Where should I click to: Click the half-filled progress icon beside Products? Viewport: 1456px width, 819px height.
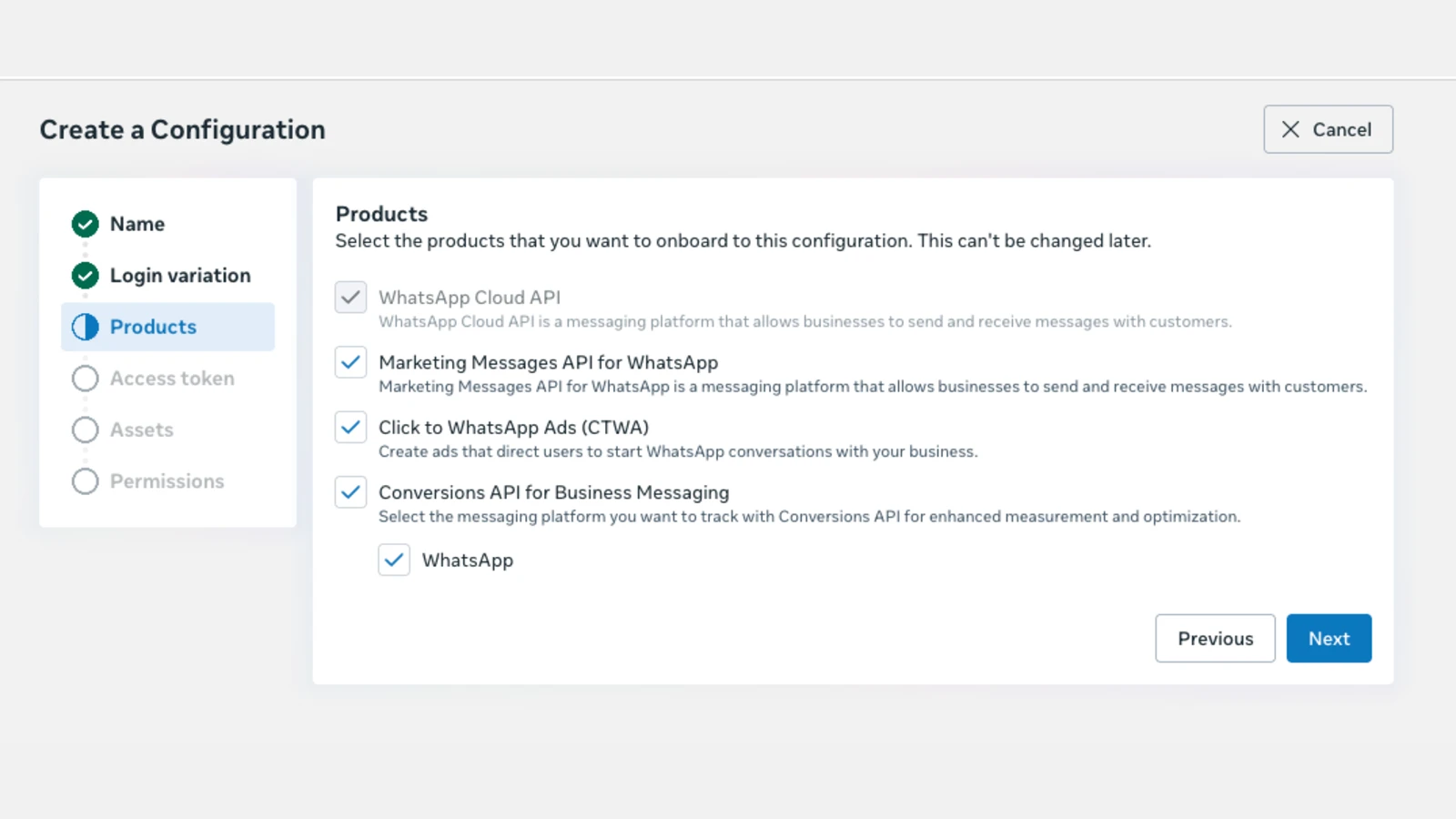pyautogui.click(x=86, y=327)
